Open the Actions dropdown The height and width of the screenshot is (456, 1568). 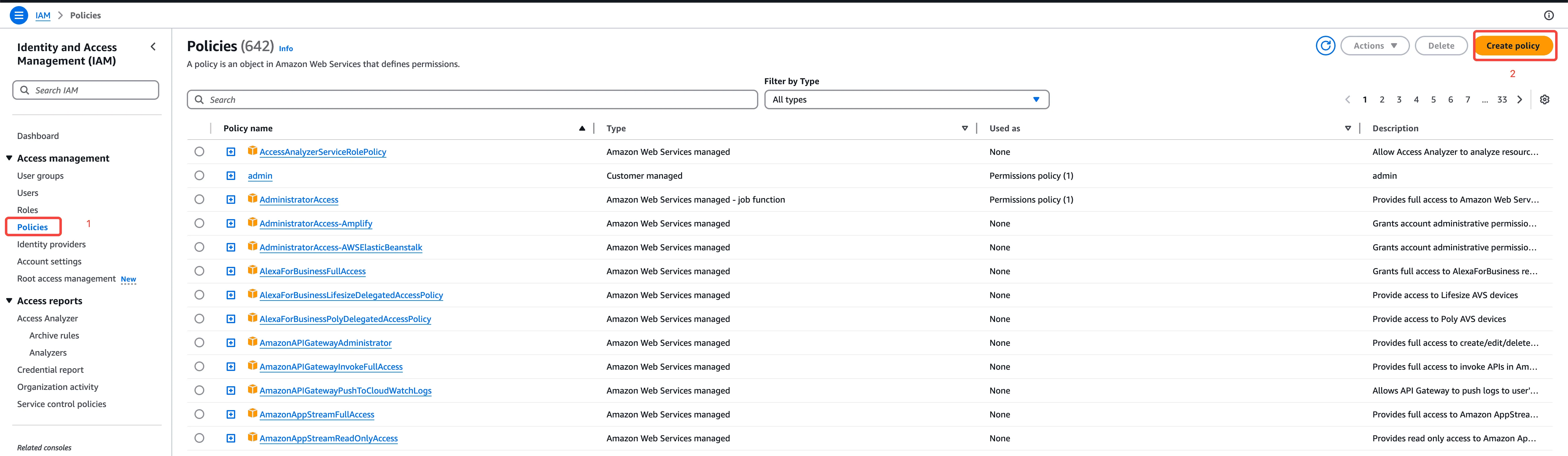coord(1374,46)
